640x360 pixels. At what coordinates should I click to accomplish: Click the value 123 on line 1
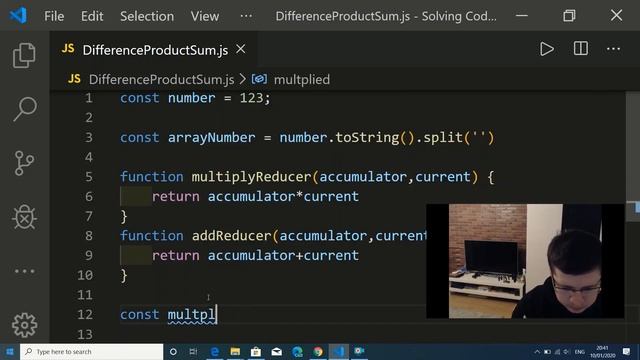click(x=251, y=98)
